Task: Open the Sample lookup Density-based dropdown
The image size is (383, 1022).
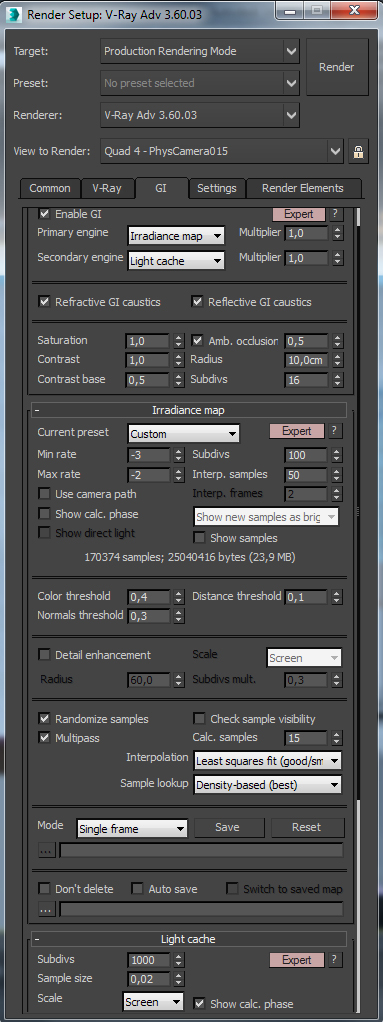Action: point(268,785)
